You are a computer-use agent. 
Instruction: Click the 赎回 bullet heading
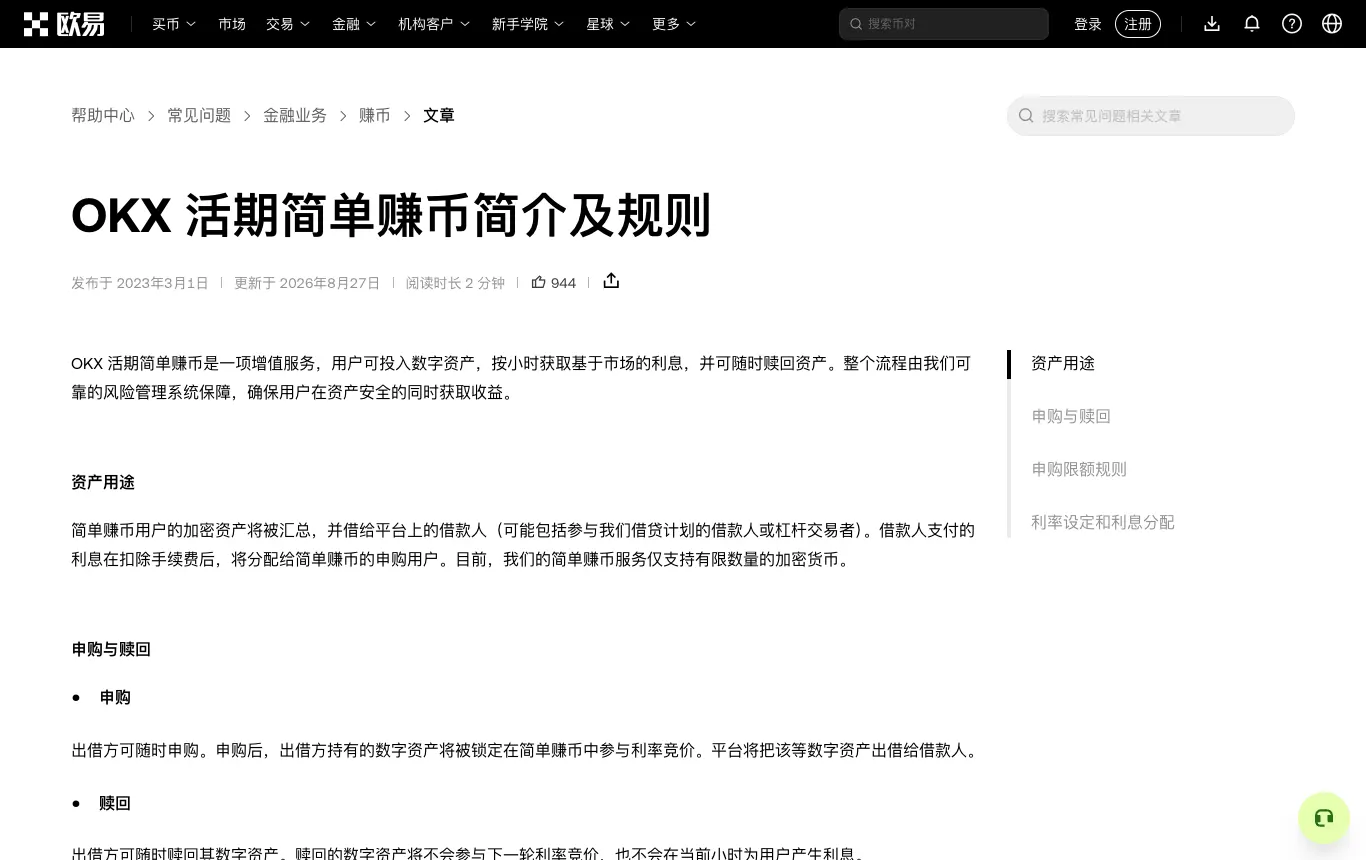pos(115,803)
